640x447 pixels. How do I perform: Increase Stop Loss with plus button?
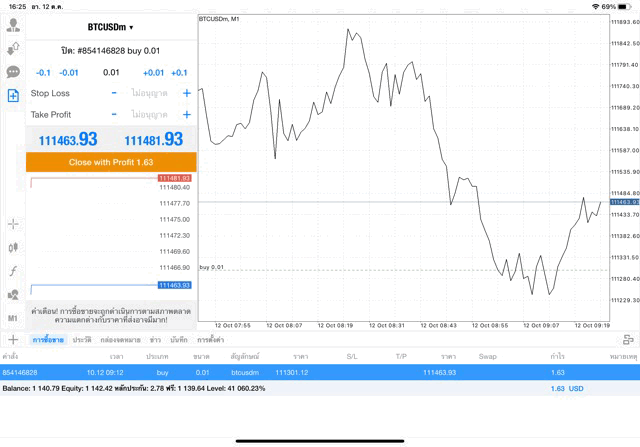point(186,93)
